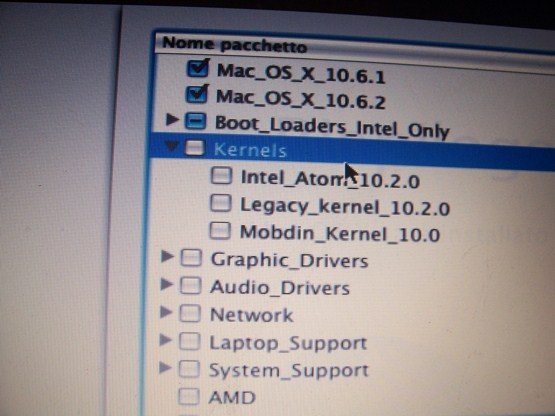Enable the Legacy_kernel_10.2.0 checkbox
The height and width of the screenshot is (416, 555).
221,203
